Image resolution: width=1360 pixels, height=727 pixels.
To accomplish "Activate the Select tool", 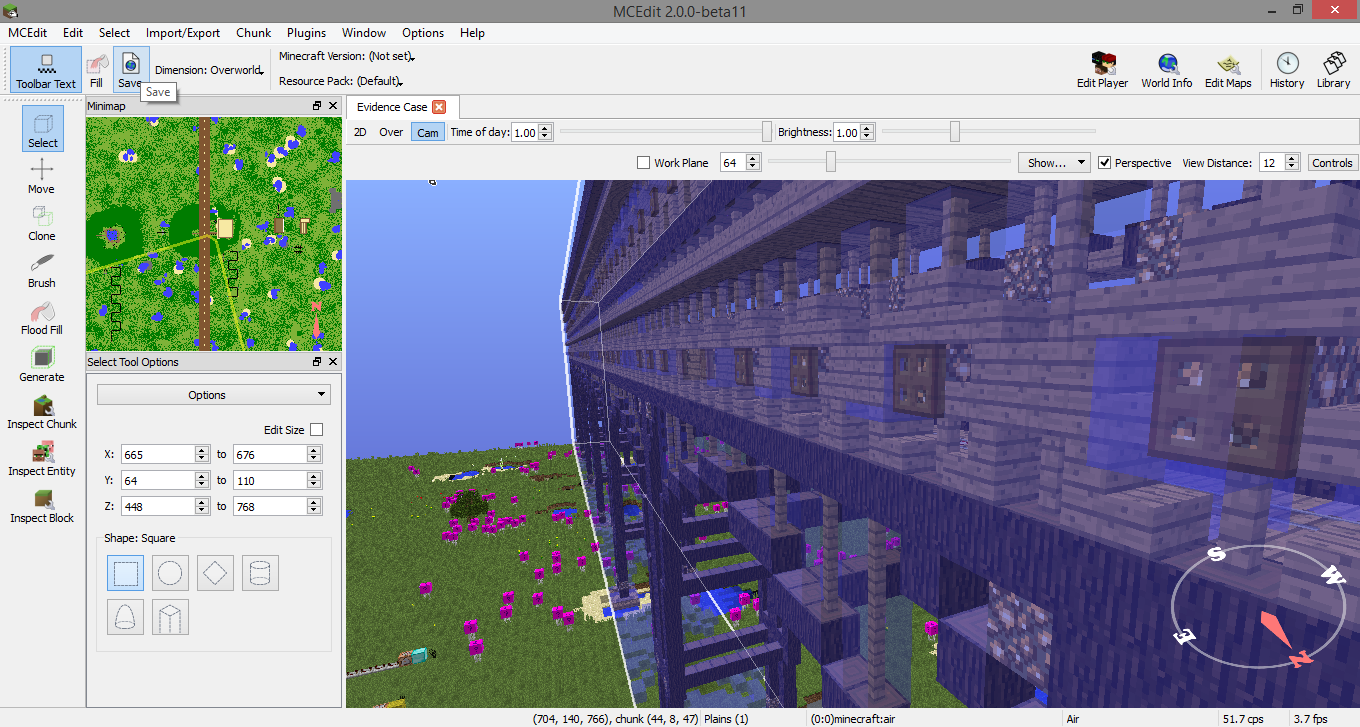I will point(43,129).
